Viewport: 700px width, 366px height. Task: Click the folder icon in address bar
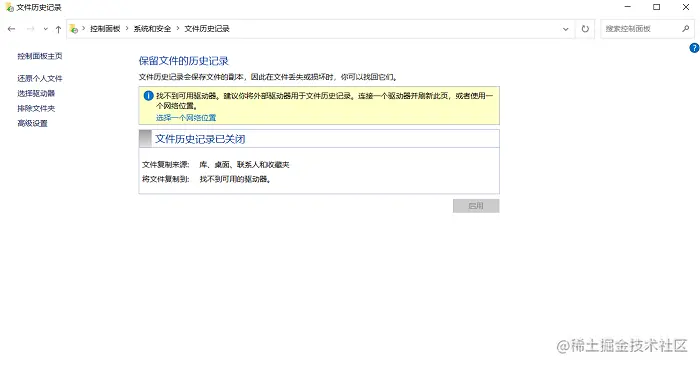tap(74, 29)
